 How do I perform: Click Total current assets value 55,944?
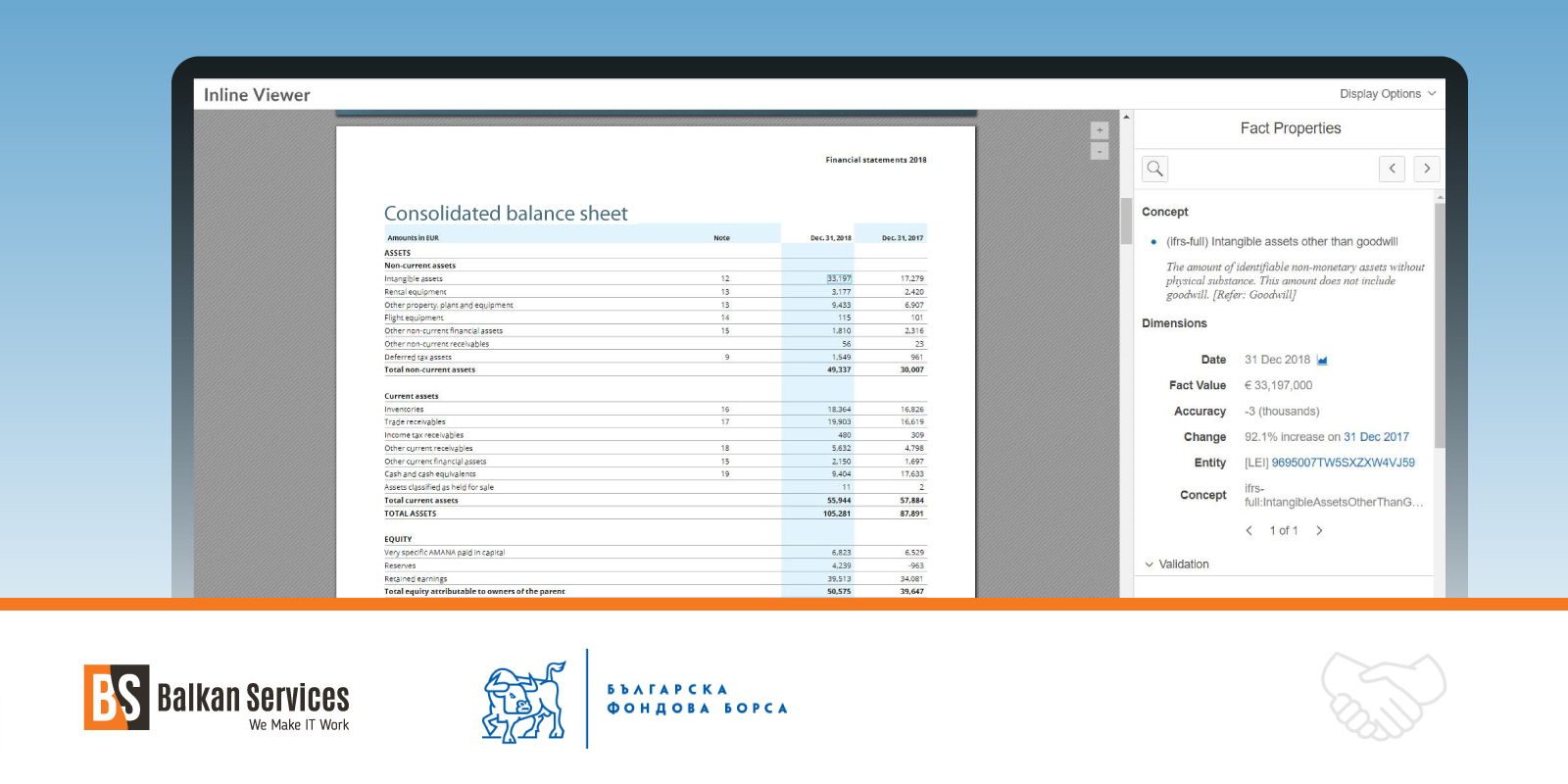click(839, 500)
